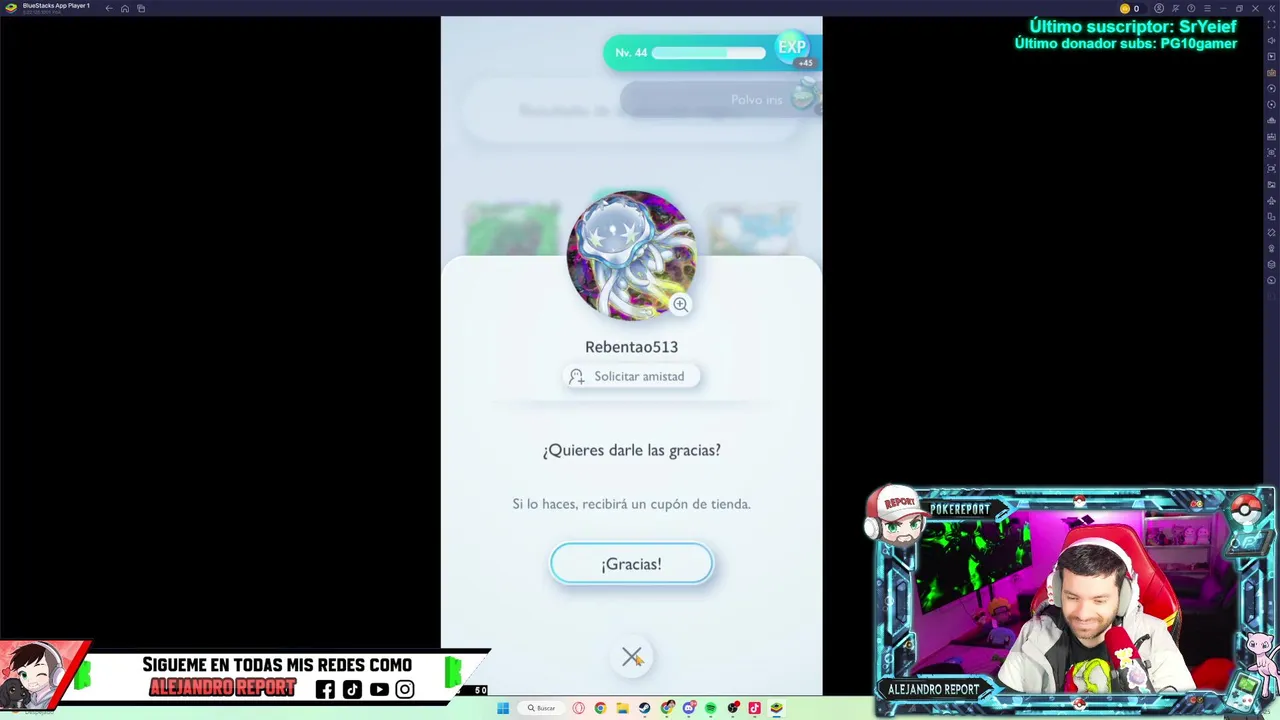This screenshot has height=720, width=1280.
Task: Click the EXP badge icon
Action: 792,48
